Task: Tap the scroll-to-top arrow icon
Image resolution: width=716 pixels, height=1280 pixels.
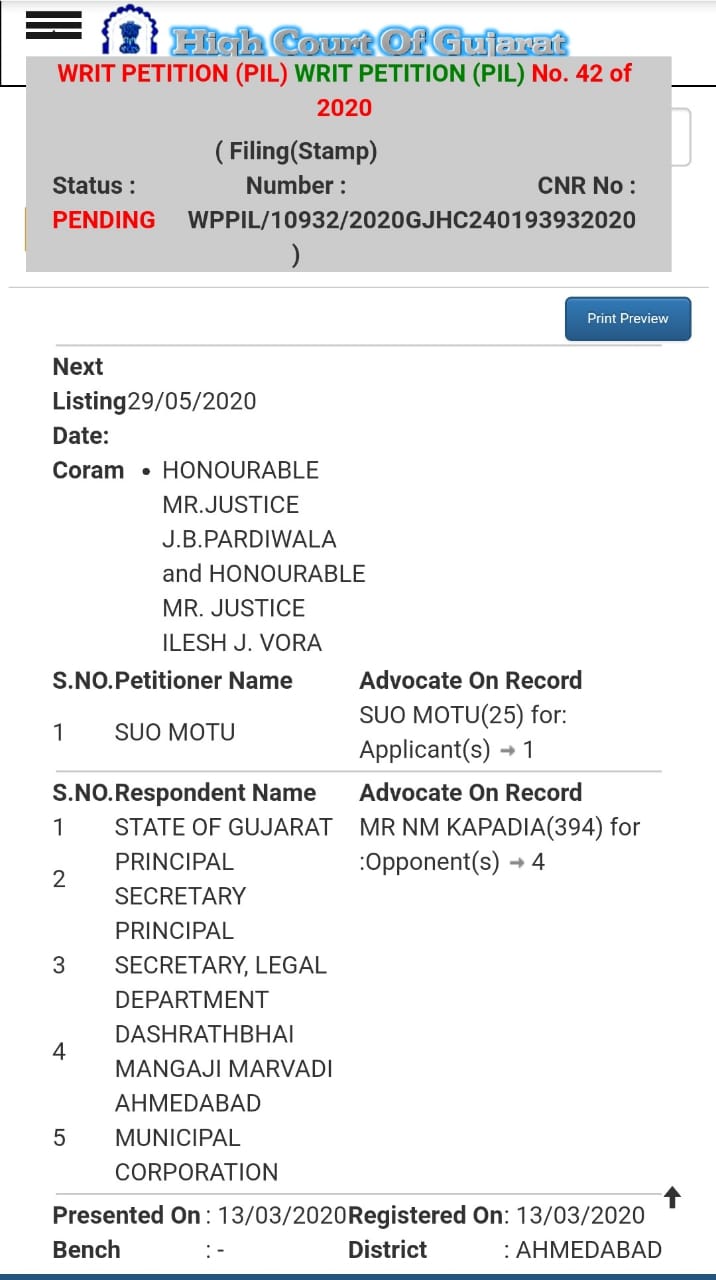Action: [673, 1197]
